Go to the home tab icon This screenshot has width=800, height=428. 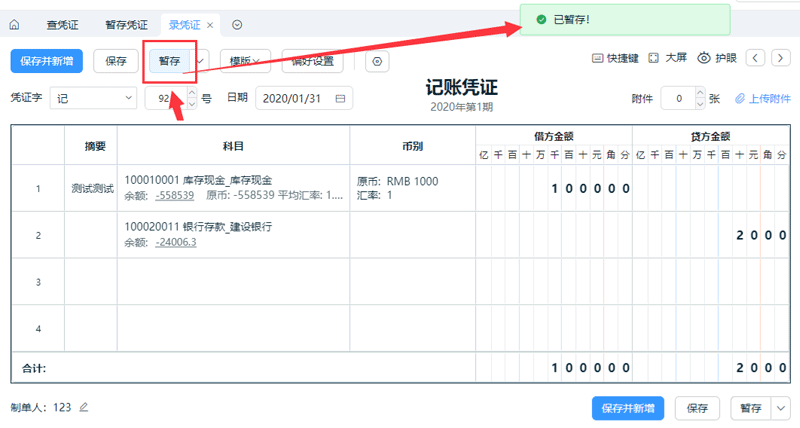(x=14, y=24)
